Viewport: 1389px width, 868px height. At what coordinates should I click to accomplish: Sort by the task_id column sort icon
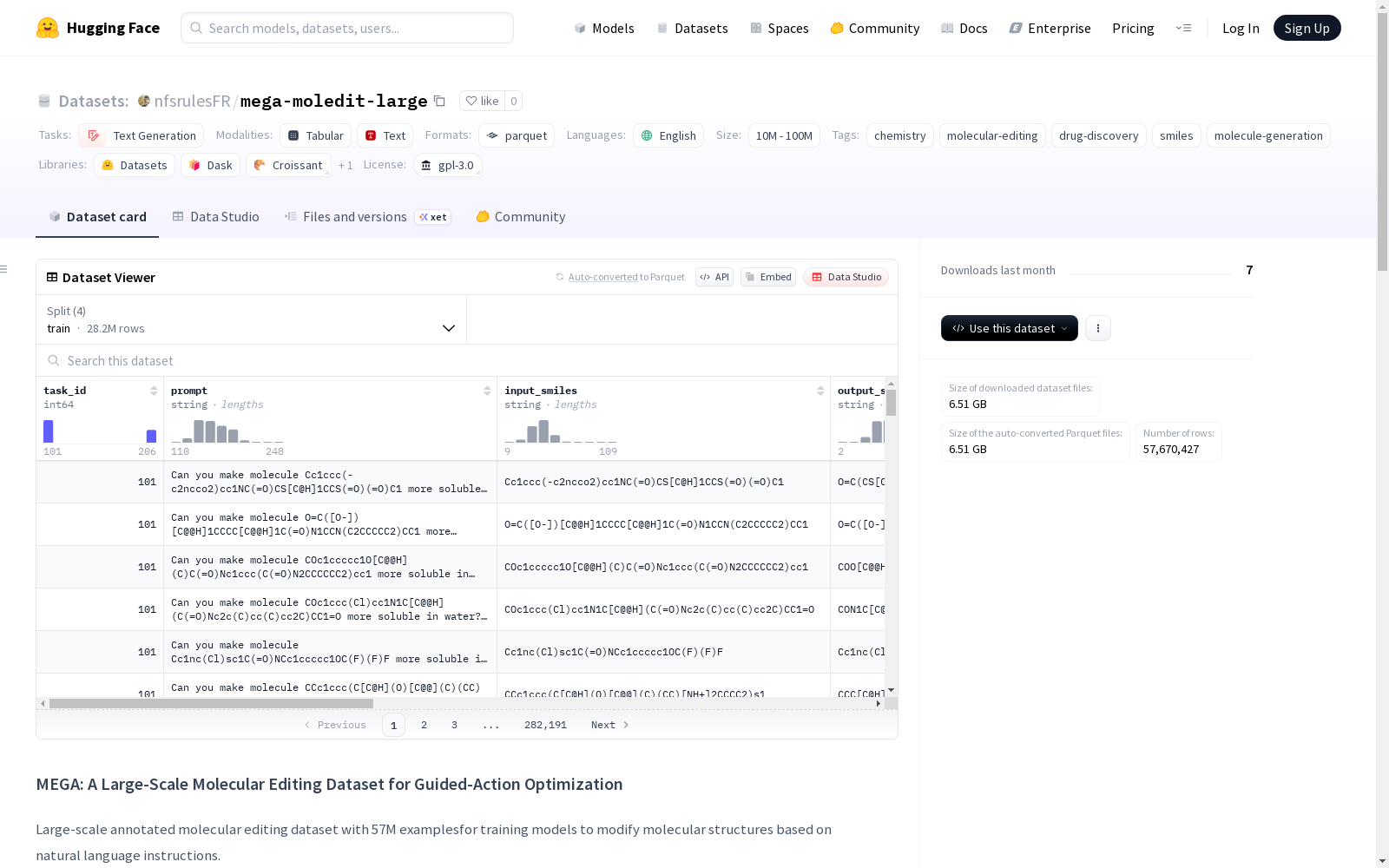coord(154,391)
